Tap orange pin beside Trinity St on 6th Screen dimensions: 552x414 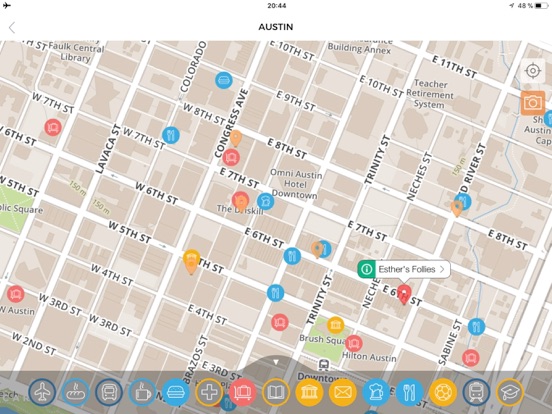318,250
